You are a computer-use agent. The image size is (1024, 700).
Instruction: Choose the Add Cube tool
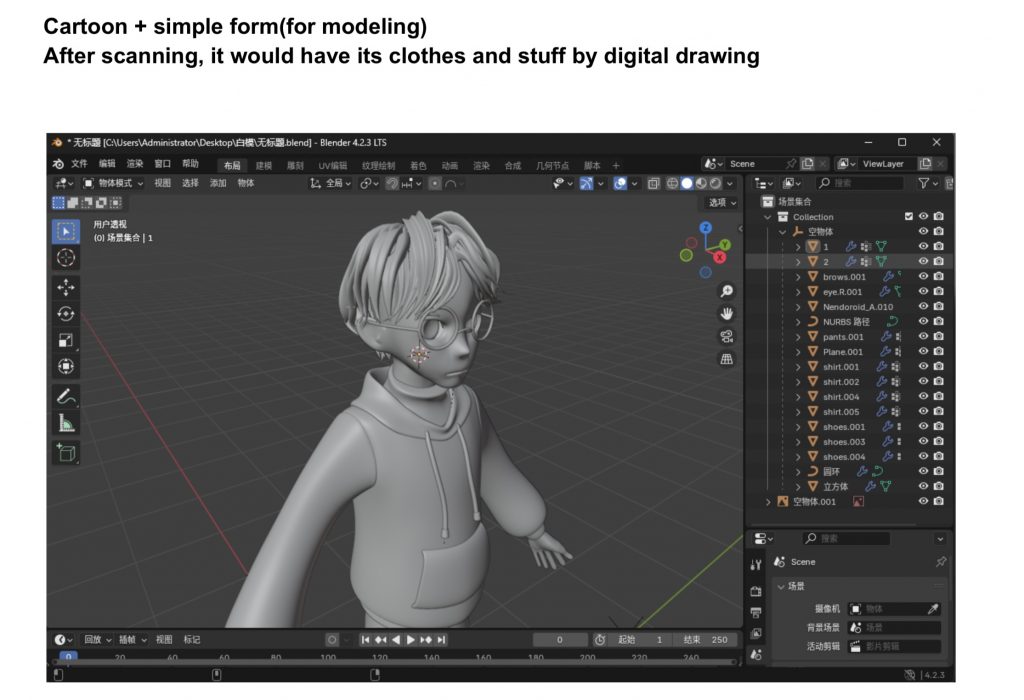[66, 453]
